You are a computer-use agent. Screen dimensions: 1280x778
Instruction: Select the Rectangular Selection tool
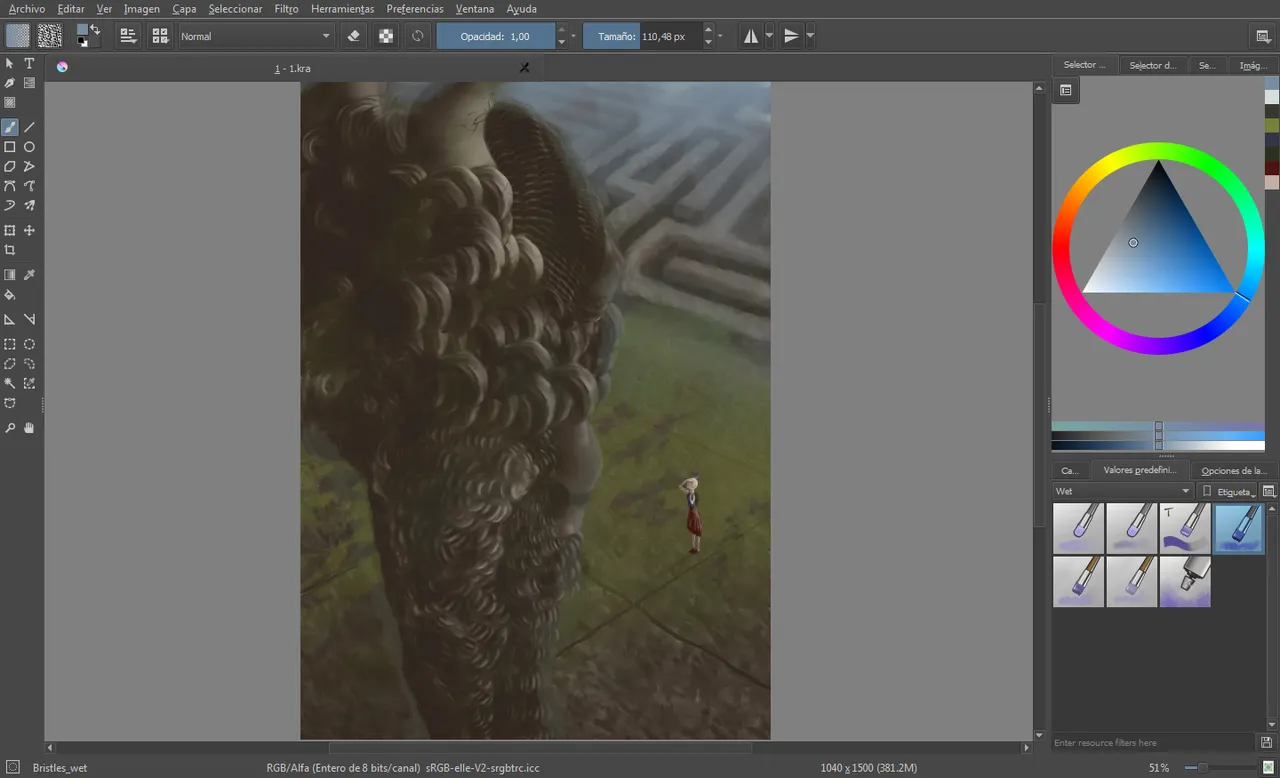(x=10, y=344)
